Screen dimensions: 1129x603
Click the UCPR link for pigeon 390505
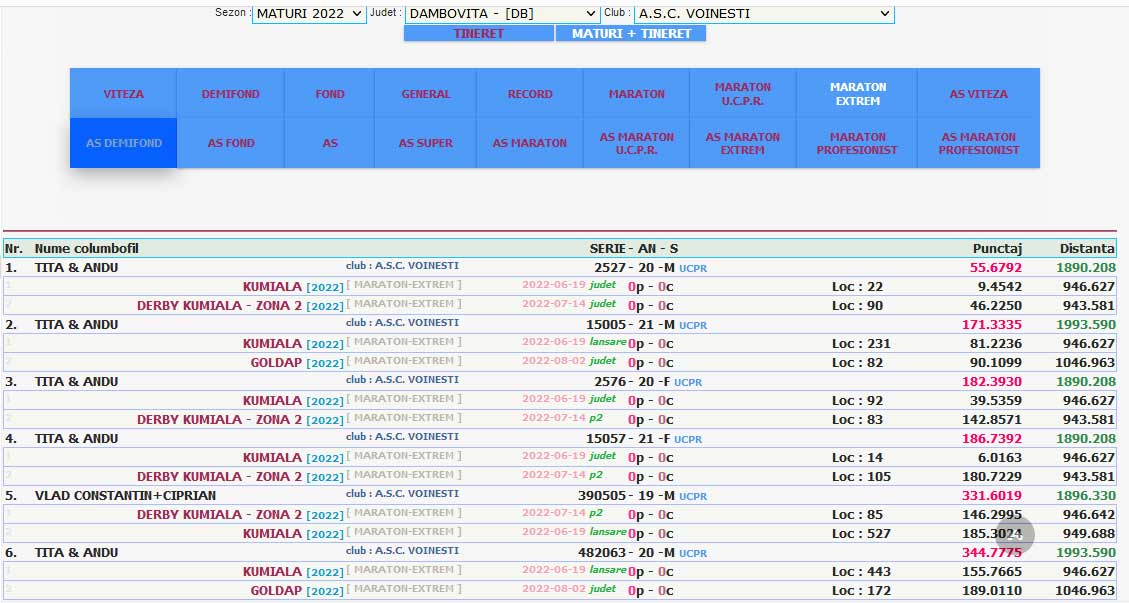coord(693,496)
